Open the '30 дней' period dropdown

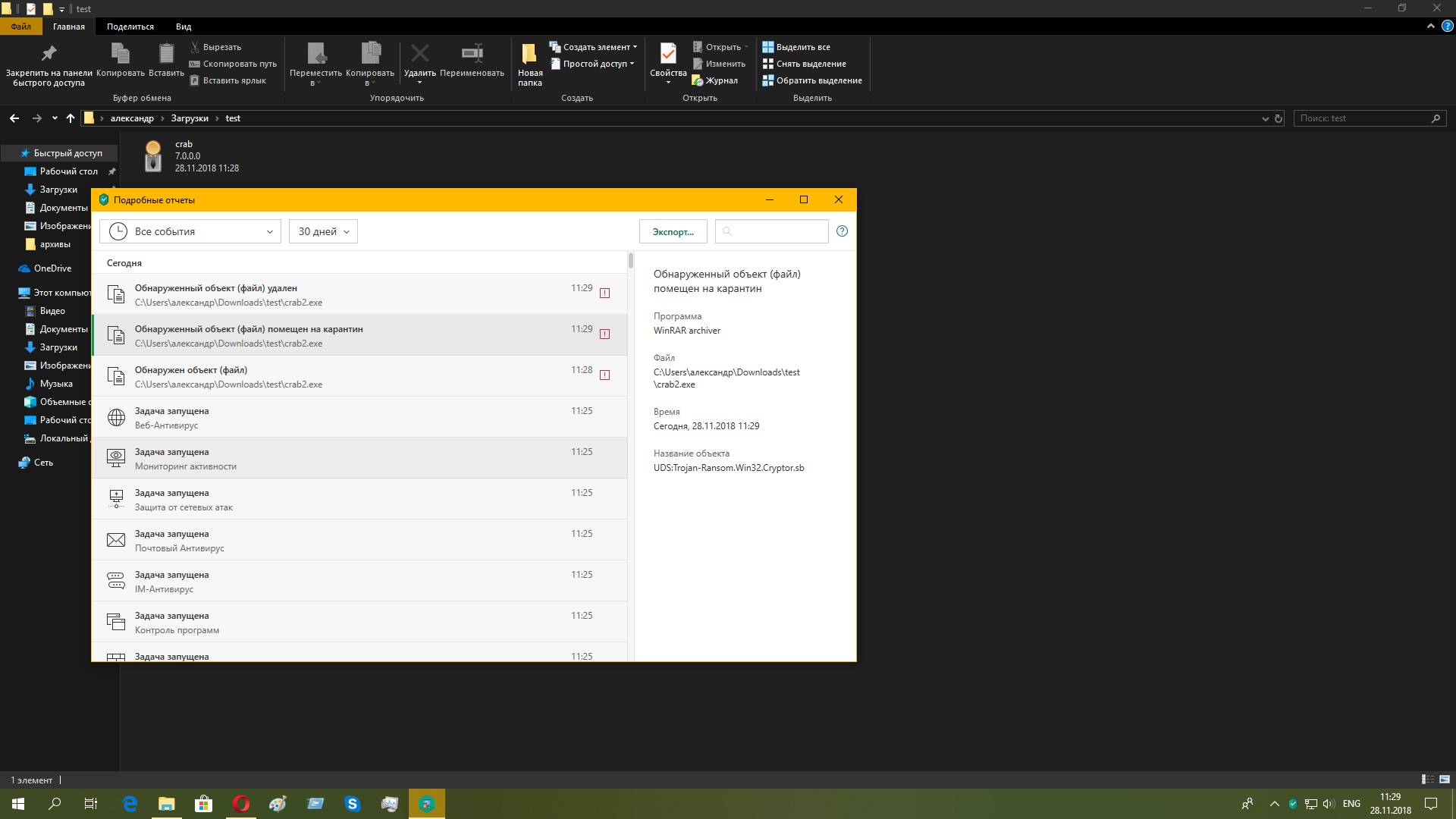point(323,231)
